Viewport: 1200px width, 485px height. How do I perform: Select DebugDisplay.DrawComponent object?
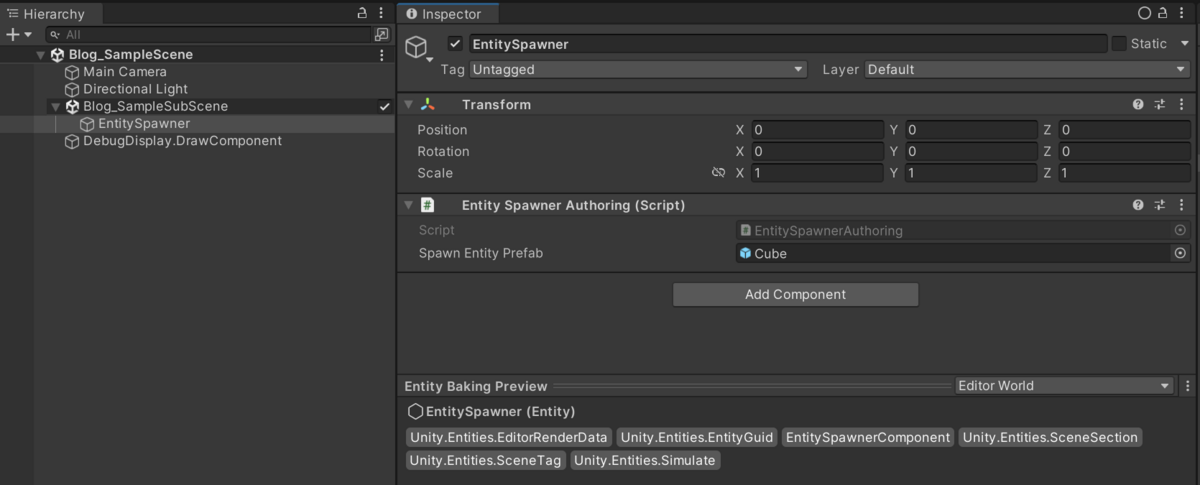tap(182, 141)
